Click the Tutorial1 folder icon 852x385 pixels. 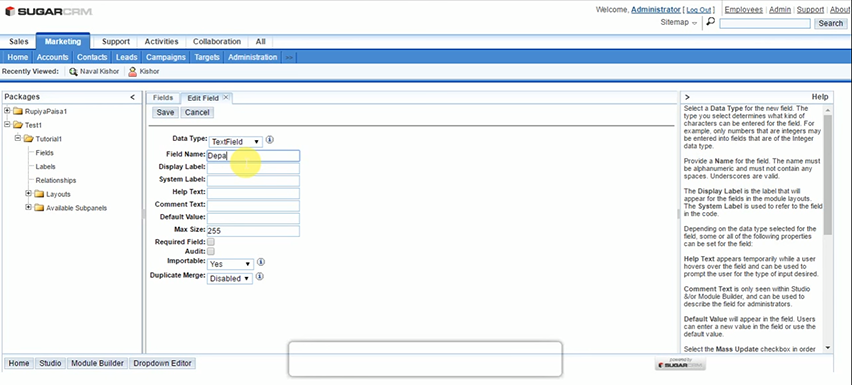tap(28, 139)
